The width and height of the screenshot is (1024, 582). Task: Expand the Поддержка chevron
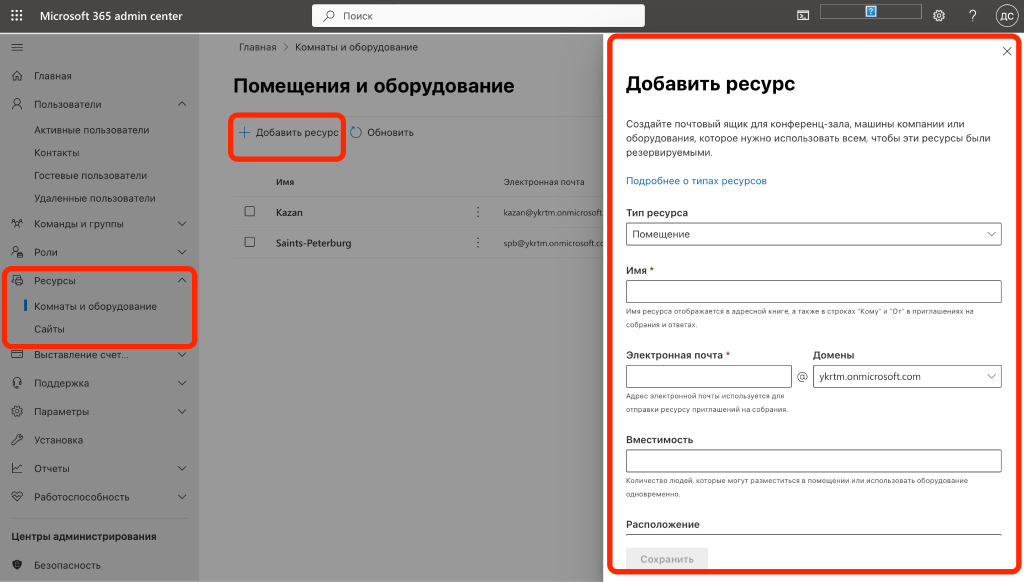tap(182, 383)
